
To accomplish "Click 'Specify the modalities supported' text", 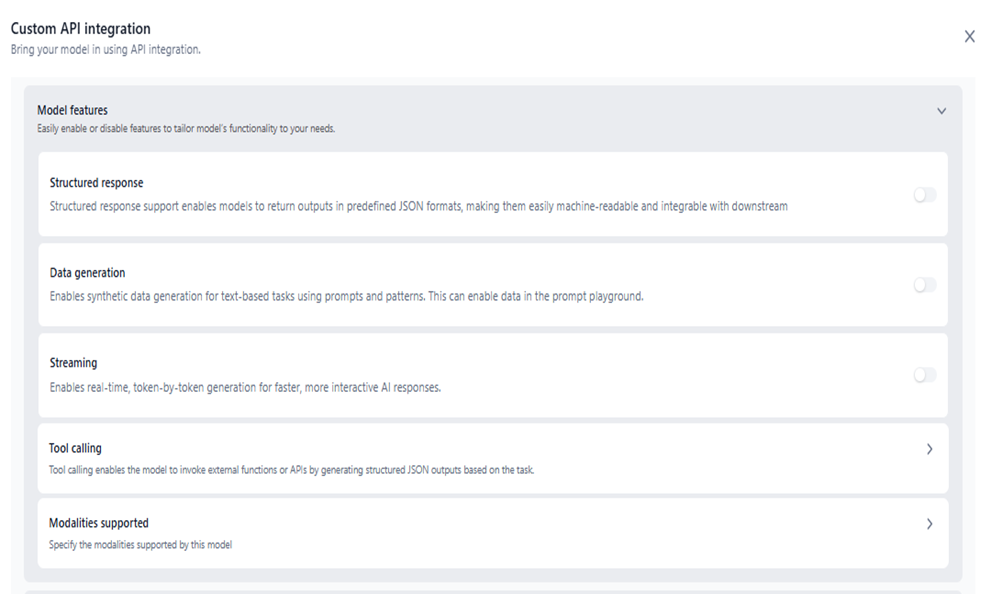I will coord(140,545).
